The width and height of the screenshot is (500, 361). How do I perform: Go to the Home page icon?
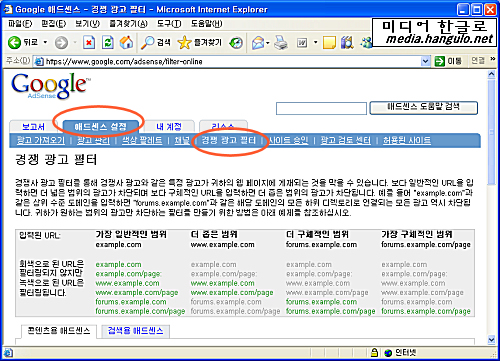coord(126,42)
